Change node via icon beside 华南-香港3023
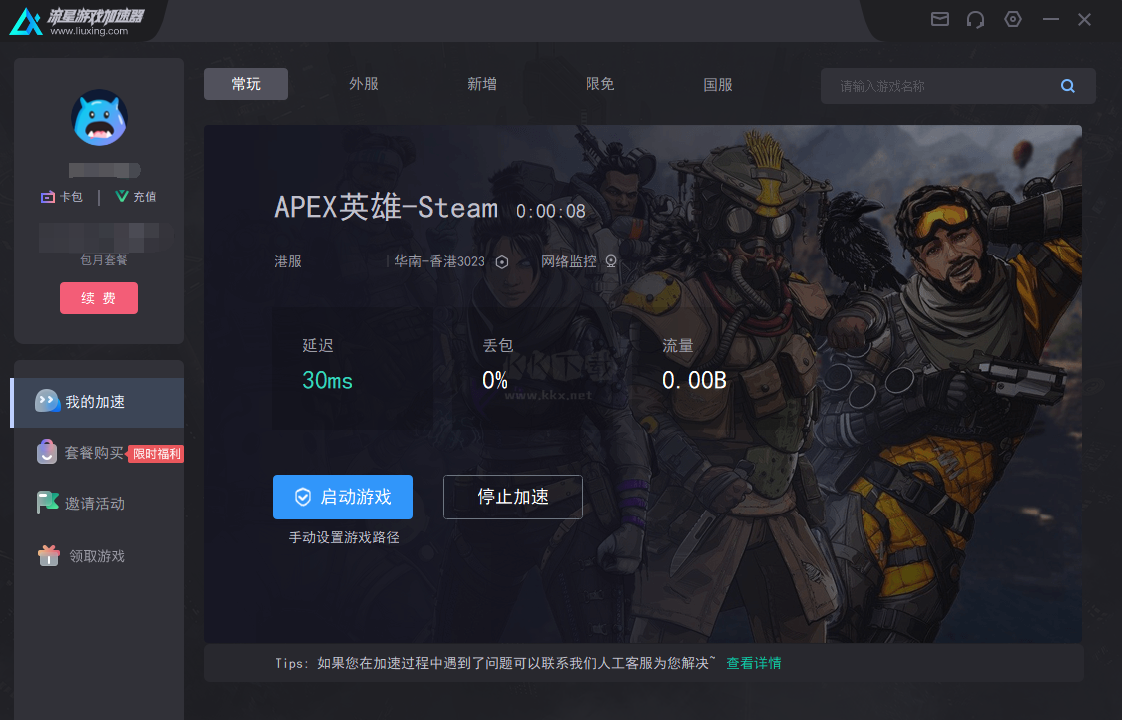 pos(502,262)
